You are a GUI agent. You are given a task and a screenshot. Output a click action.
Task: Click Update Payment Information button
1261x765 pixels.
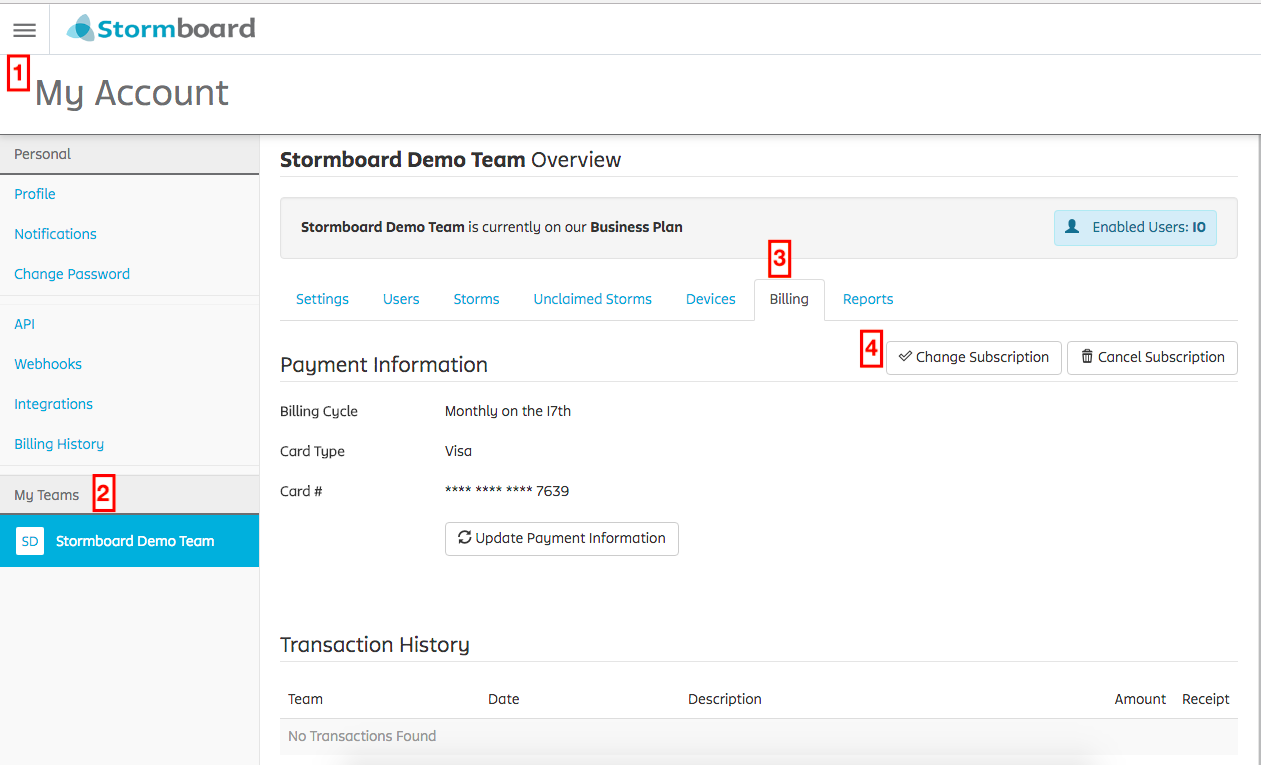tap(562, 538)
